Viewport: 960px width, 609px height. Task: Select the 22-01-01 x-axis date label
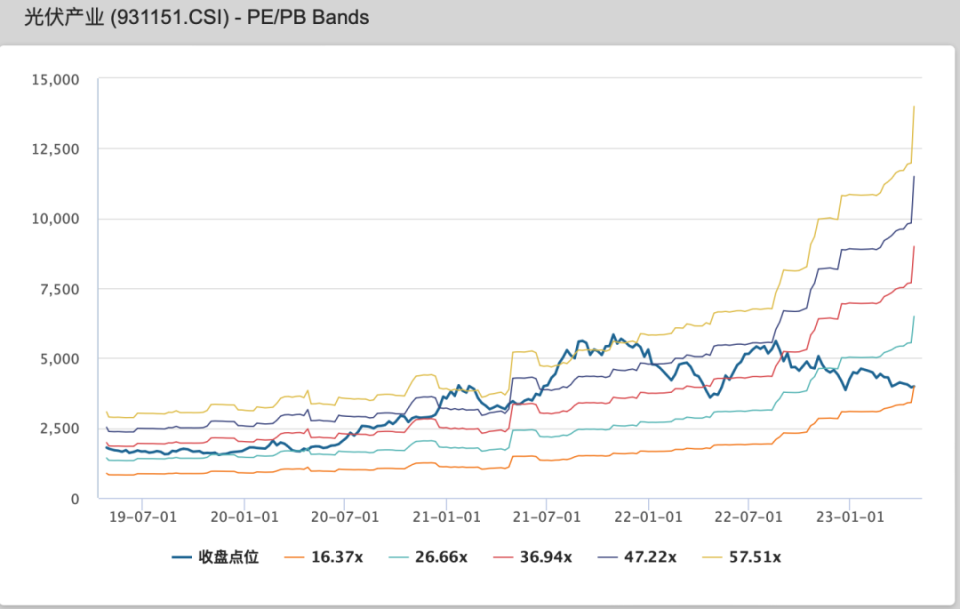coord(647,517)
